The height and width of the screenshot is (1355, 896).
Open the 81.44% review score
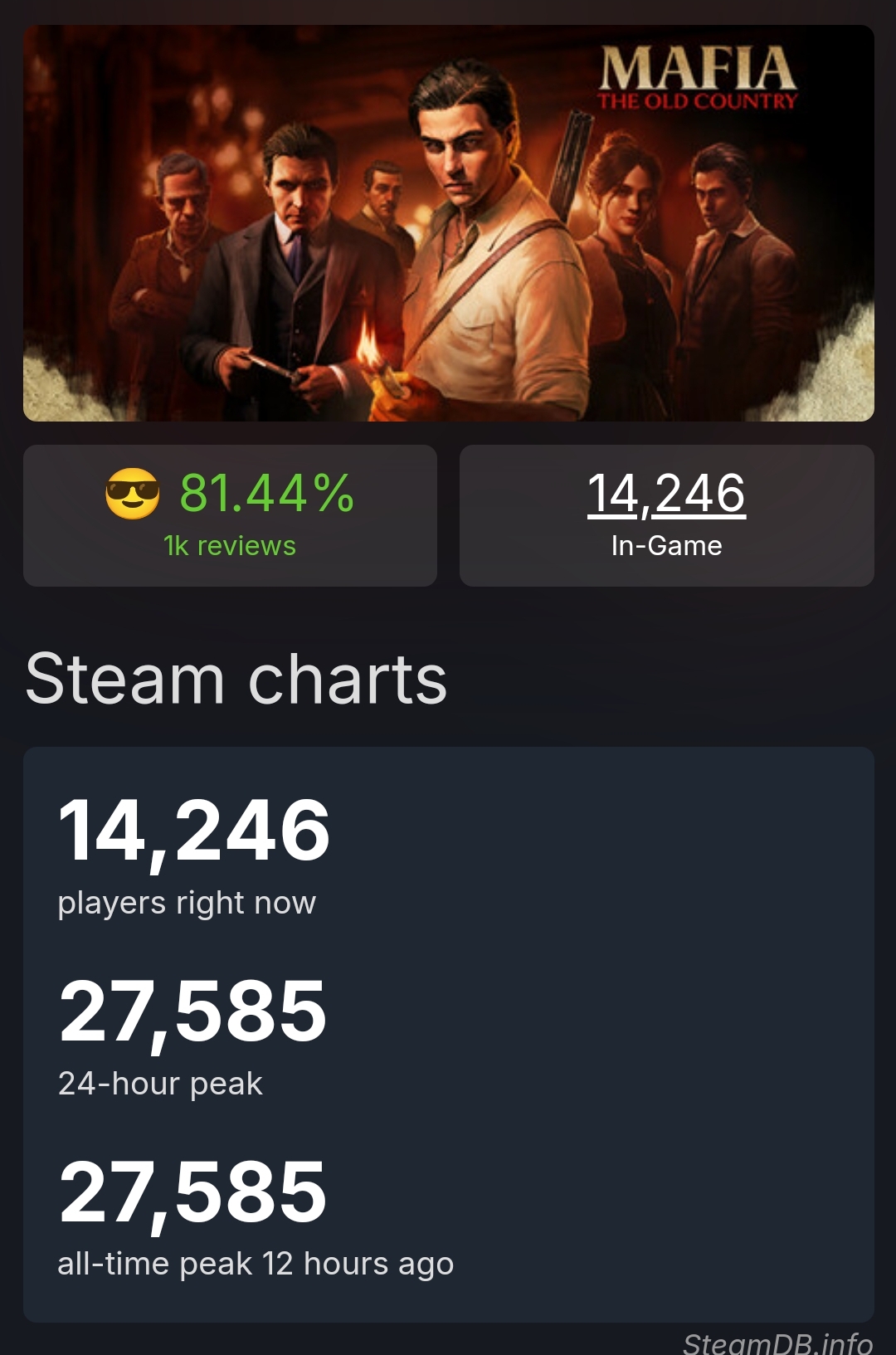click(267, 493)
